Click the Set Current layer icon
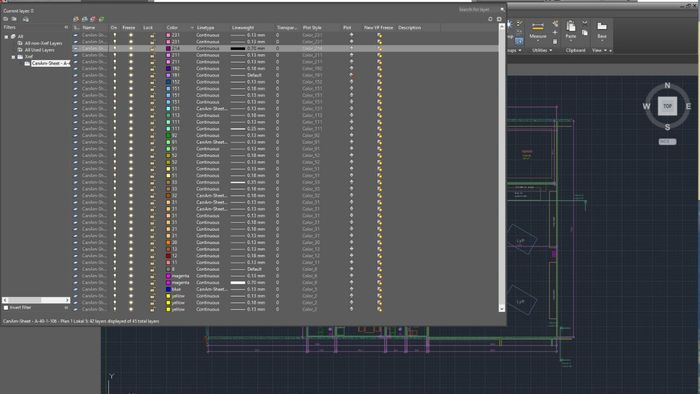The width and height of the screenshot is (700, 394). pyautogui.click(x=101, y=19)
